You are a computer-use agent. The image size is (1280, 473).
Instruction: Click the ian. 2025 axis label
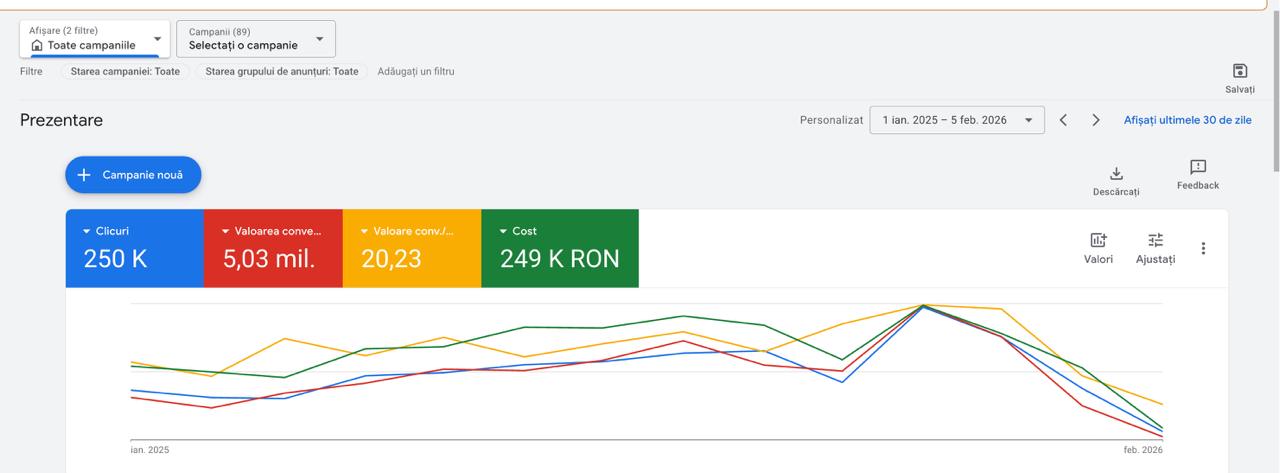tap(150, 450)
